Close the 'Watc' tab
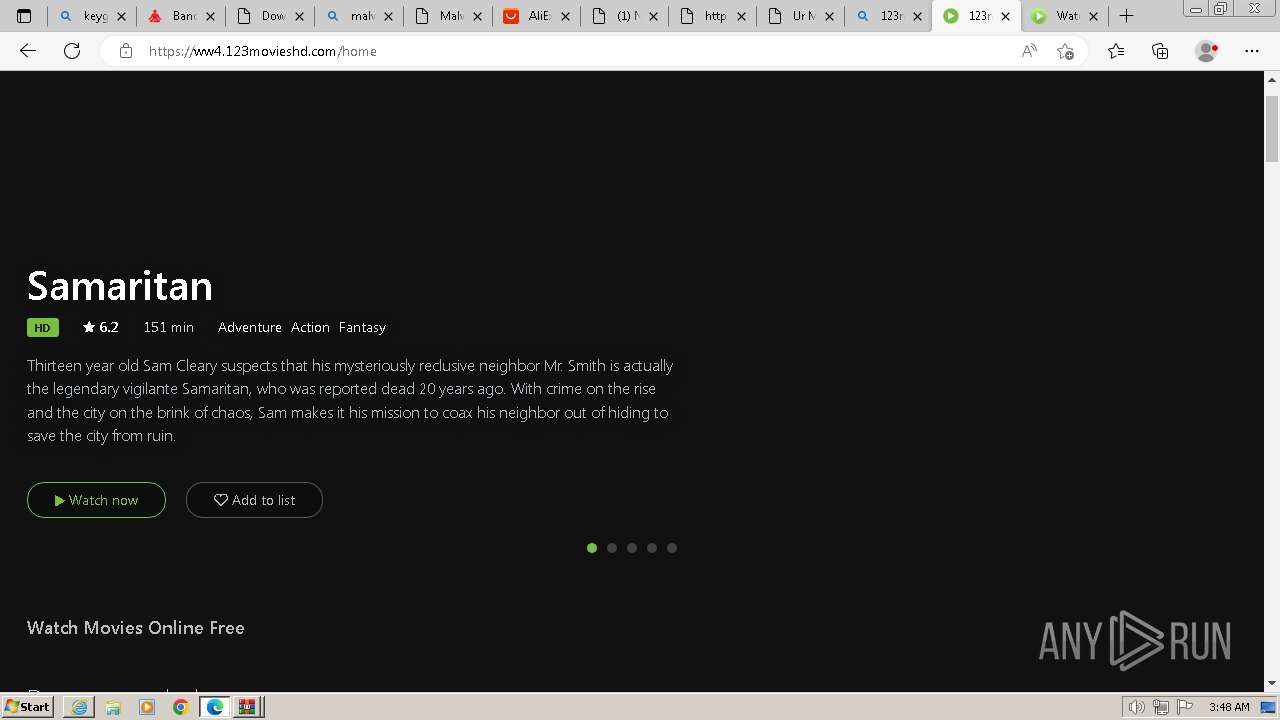The image size is (1280, 720). [x=1094, y=17]
